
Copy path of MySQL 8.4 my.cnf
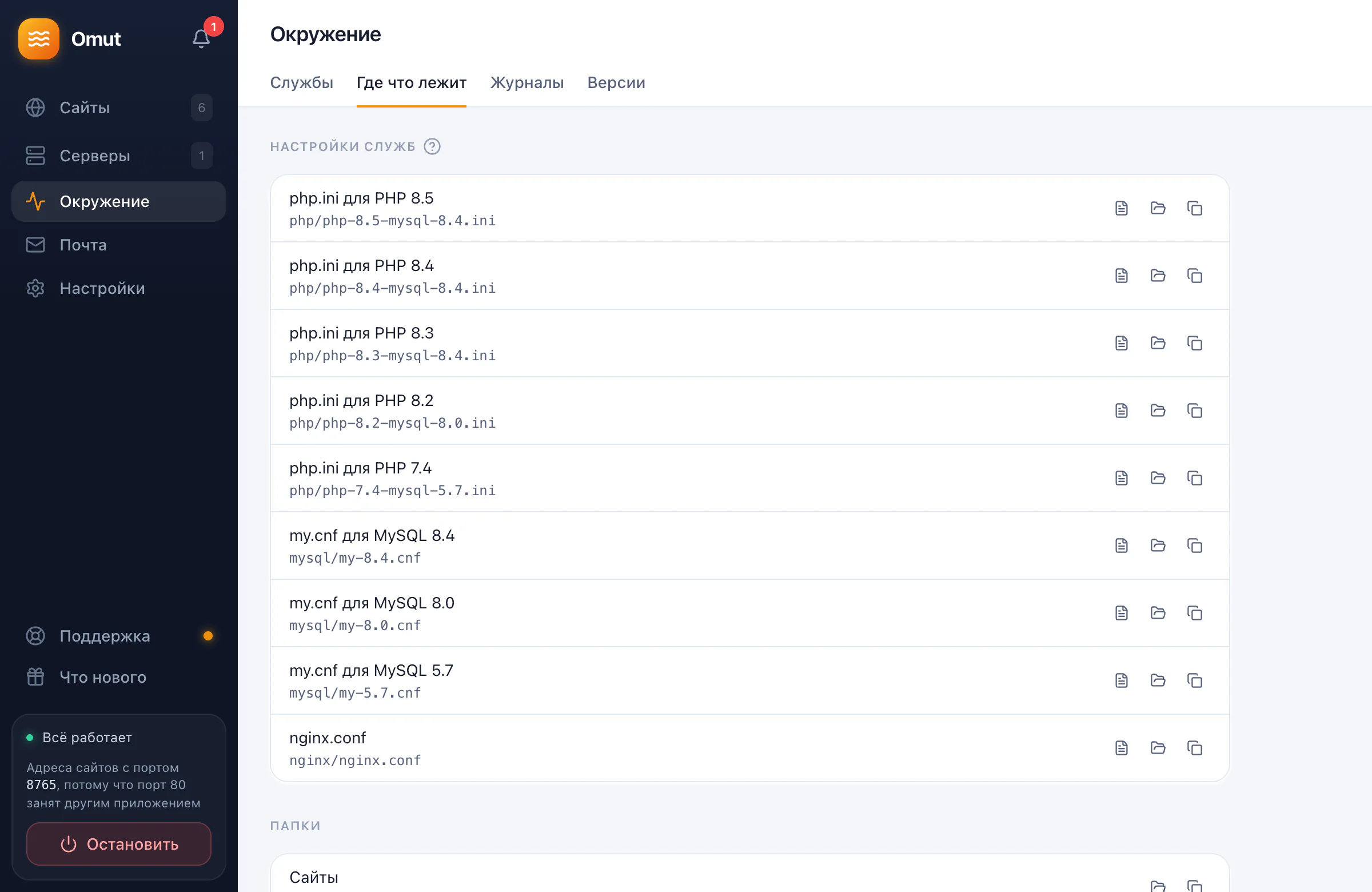(x=1194, y=545)
